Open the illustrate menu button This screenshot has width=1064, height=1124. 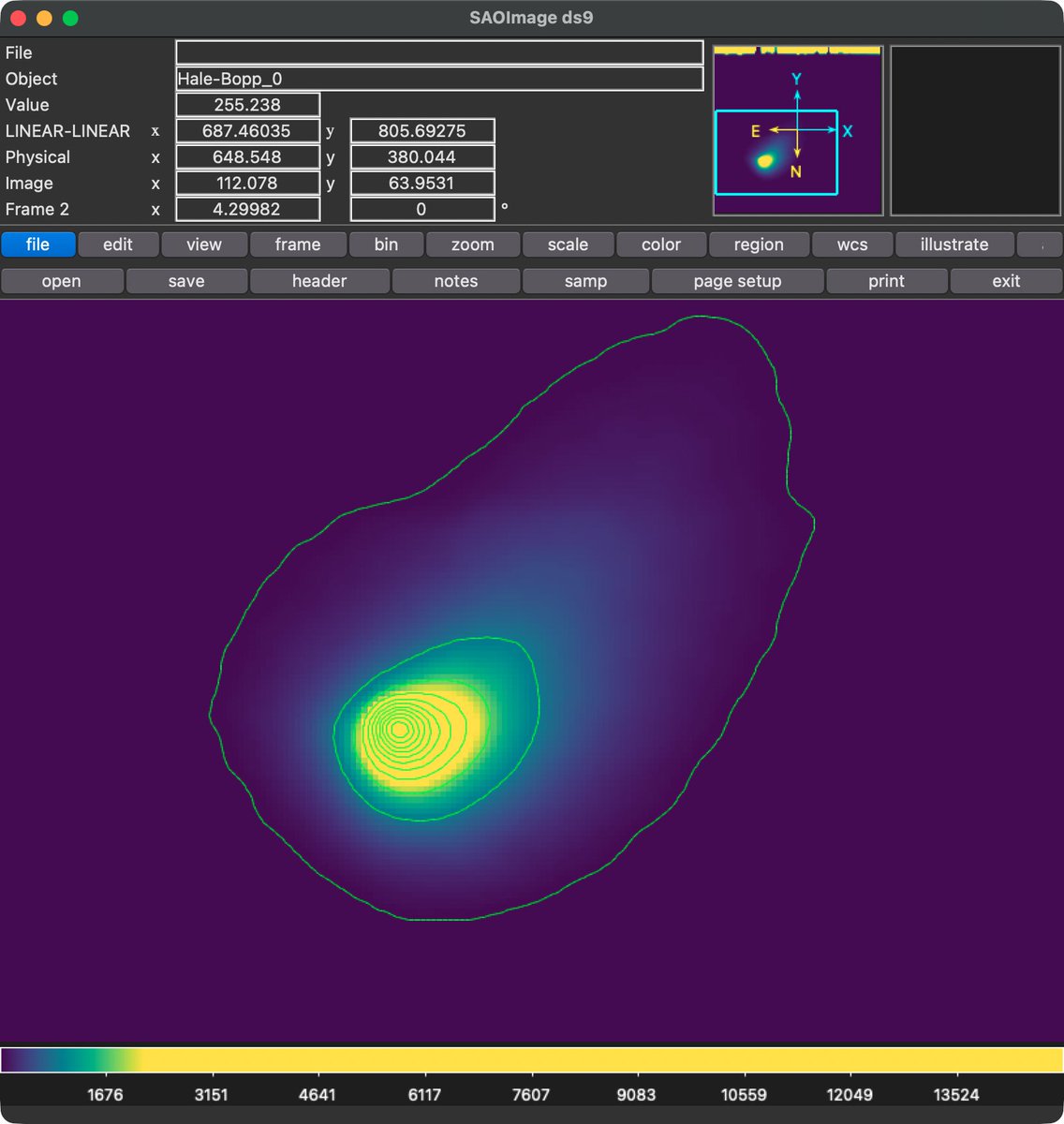[x=954, y=244]
